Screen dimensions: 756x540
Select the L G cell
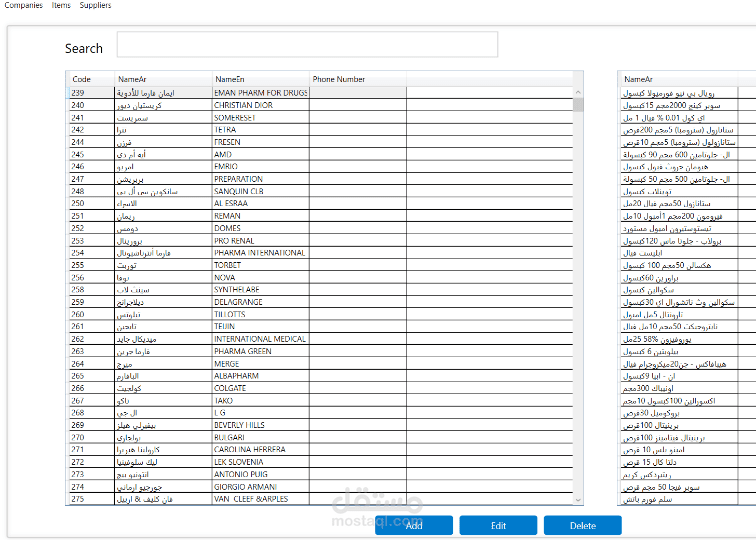tap(261, 413)
